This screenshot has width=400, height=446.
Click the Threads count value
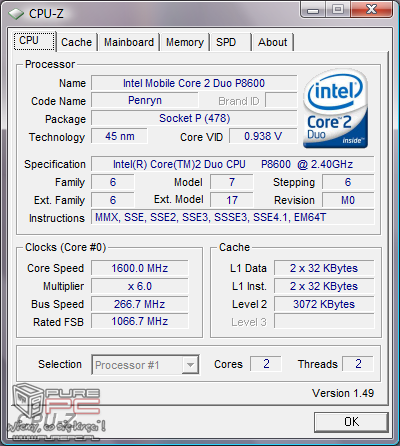(358, 364)
